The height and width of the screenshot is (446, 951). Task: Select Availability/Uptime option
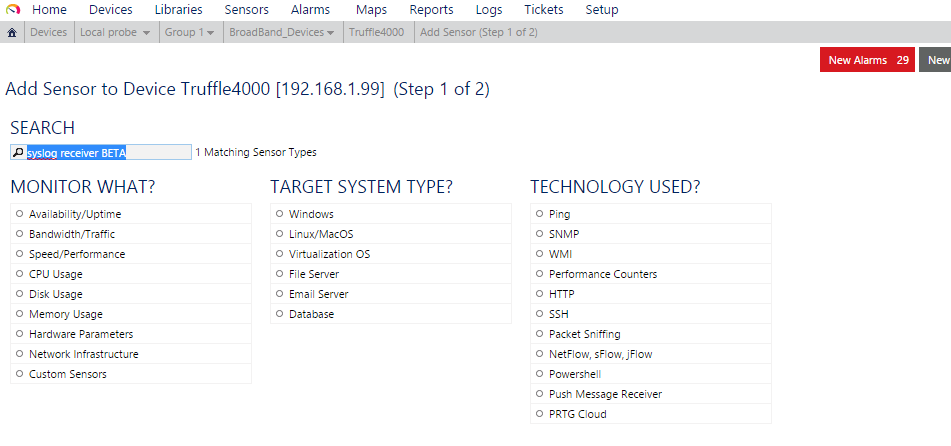131,214
